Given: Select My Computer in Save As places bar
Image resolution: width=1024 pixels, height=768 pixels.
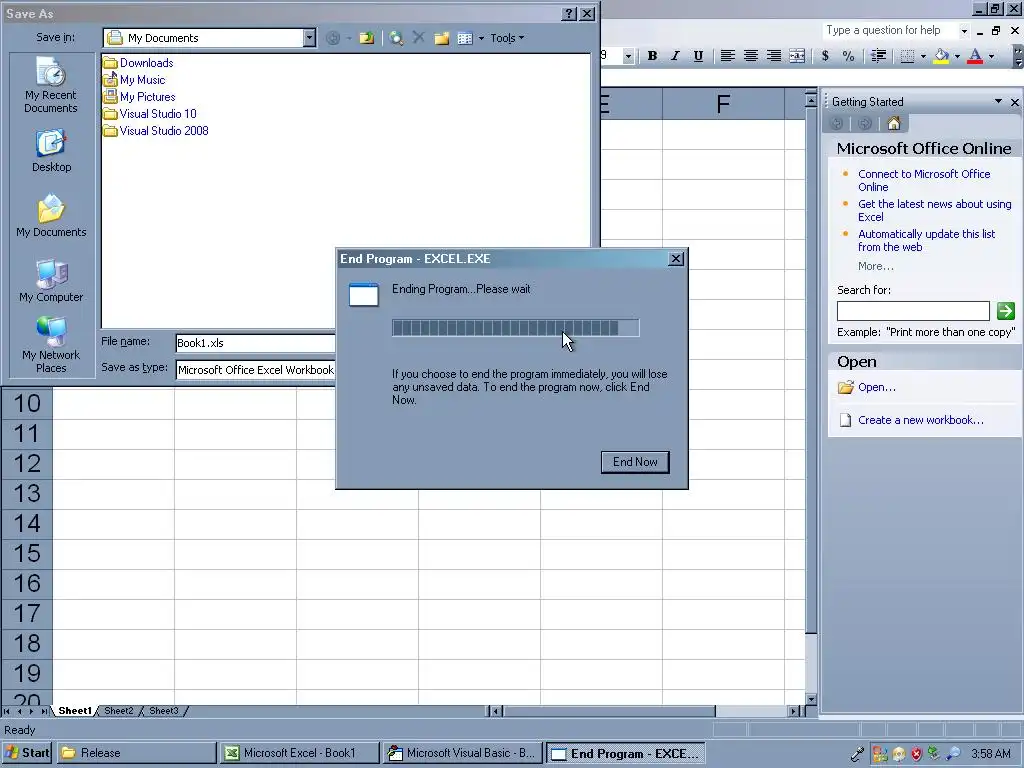Looking at the screenshot, I should (x=51, y=281).
